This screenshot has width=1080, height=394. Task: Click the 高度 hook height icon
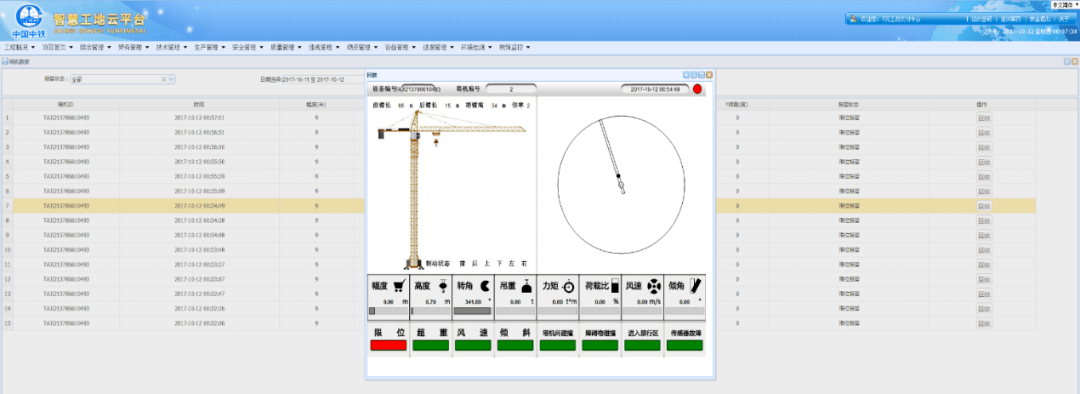point(442,285)
